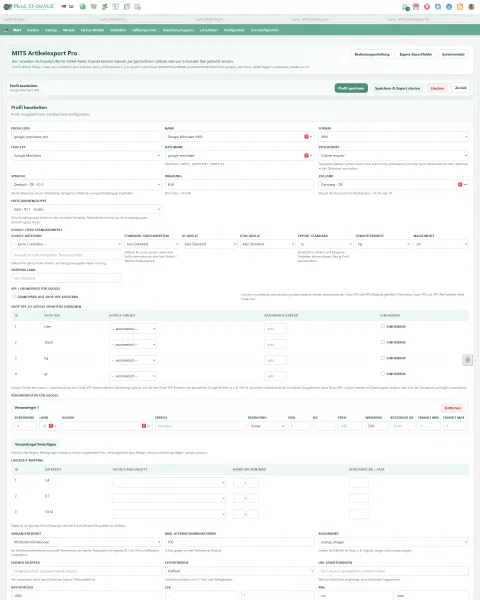Click the red icon inside the Name field
Image resolution: width=480 pixels, height=600 pixels.
(x=306, y=137)
